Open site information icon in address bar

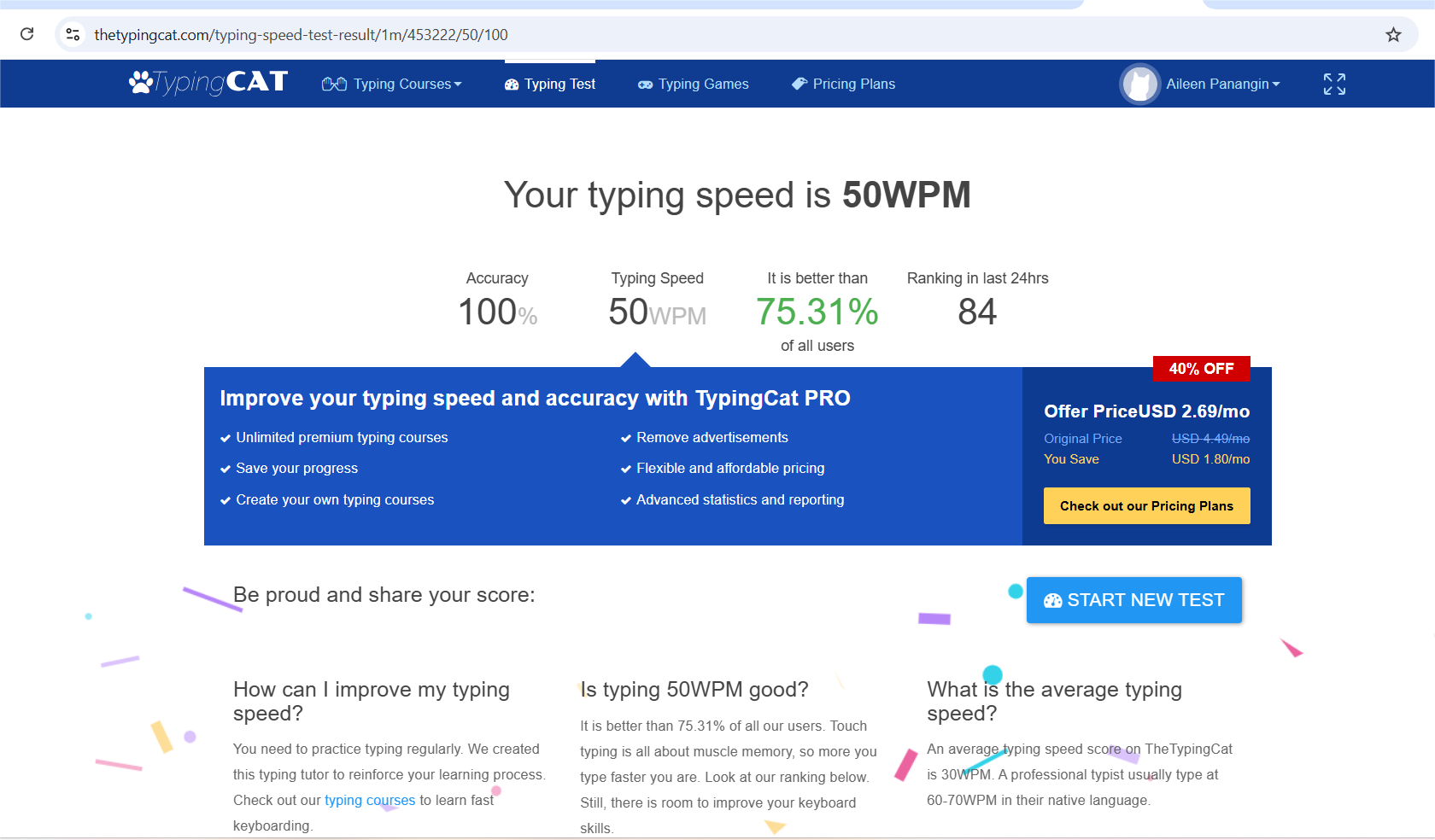[x=73, y=34]
